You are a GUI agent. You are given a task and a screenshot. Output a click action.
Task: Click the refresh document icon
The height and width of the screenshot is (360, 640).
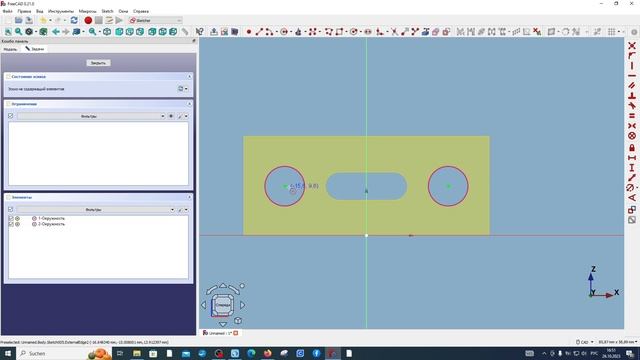[74, 20]
